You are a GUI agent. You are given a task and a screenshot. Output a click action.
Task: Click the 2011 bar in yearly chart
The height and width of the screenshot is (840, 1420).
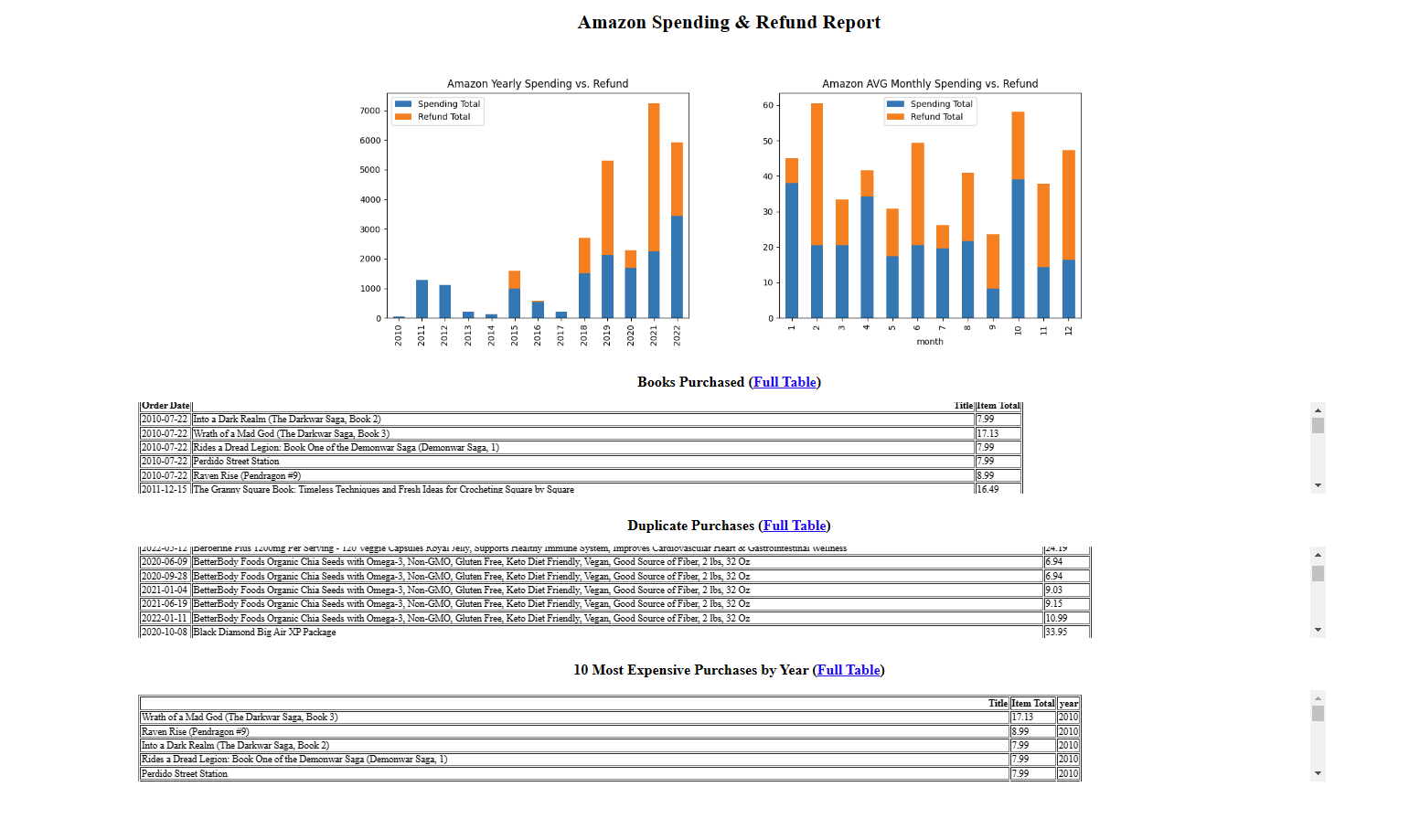422,299
